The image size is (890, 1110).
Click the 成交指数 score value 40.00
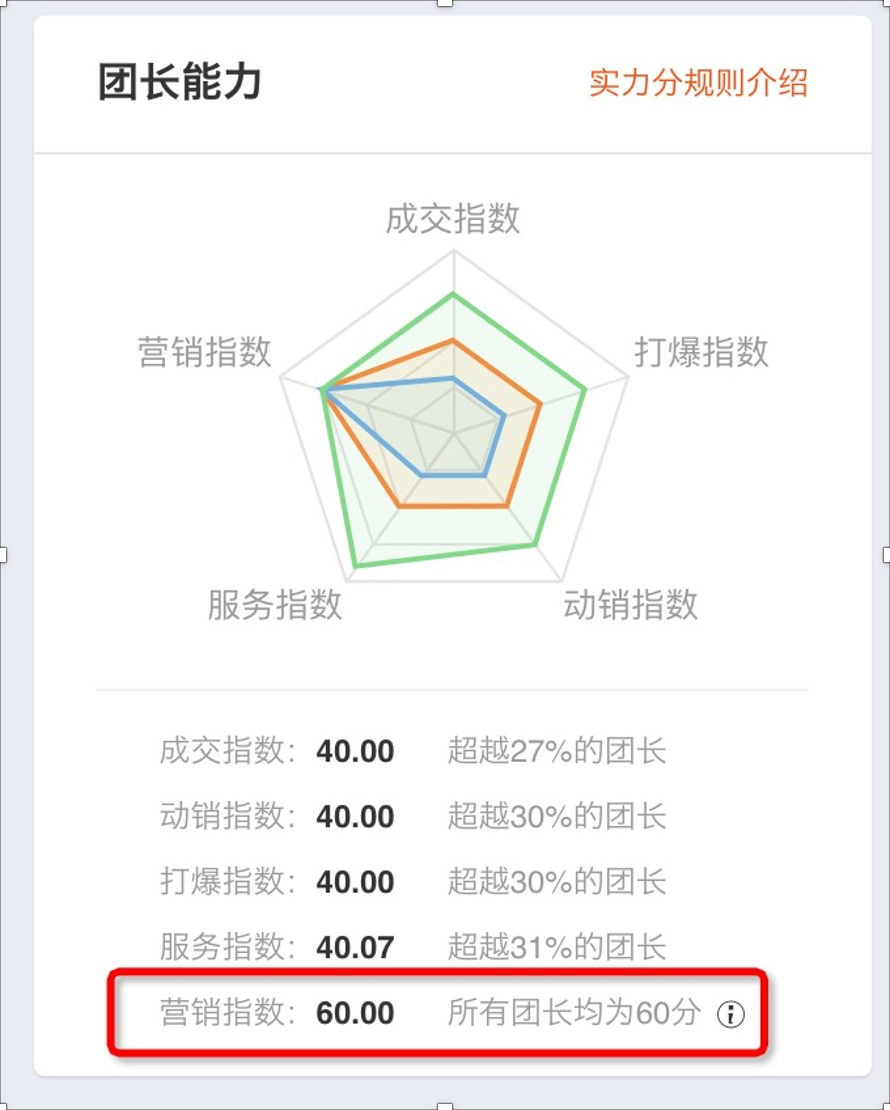point(355,751)
